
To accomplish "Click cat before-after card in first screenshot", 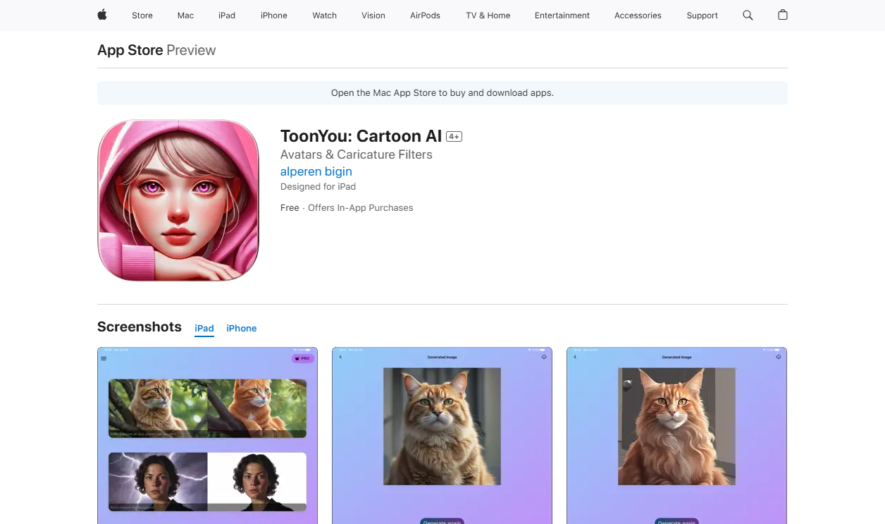I will pyautogui.click(x=208, y=408).
